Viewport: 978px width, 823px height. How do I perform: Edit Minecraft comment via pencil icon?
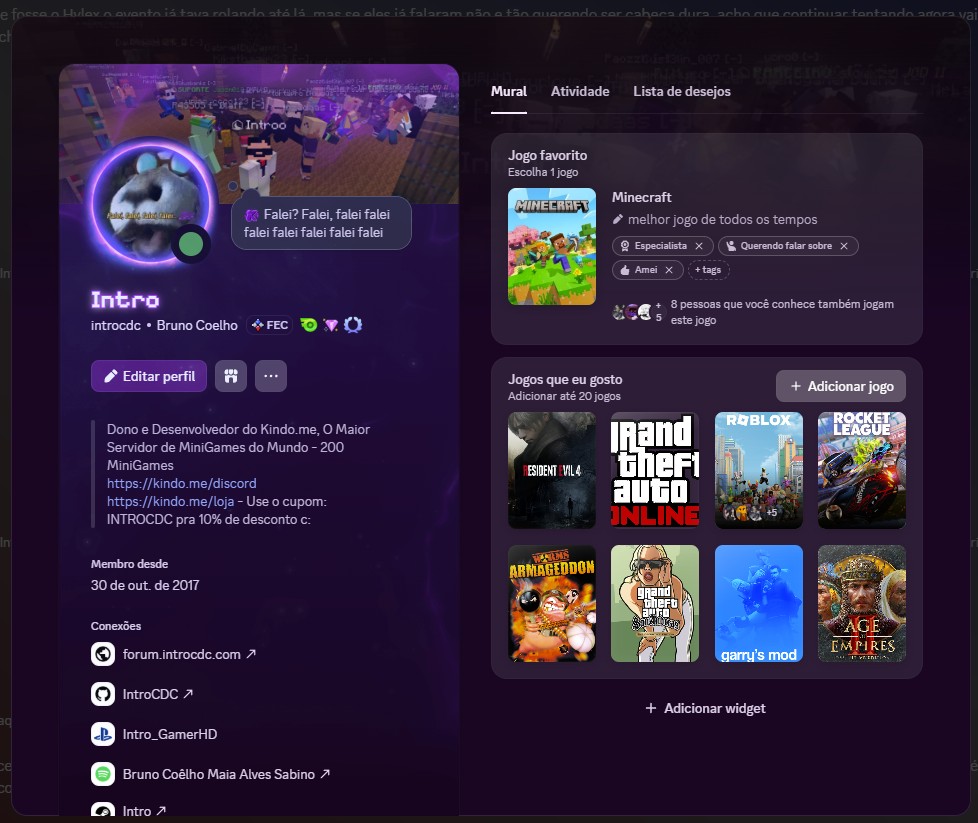click(x=618, y=219)
